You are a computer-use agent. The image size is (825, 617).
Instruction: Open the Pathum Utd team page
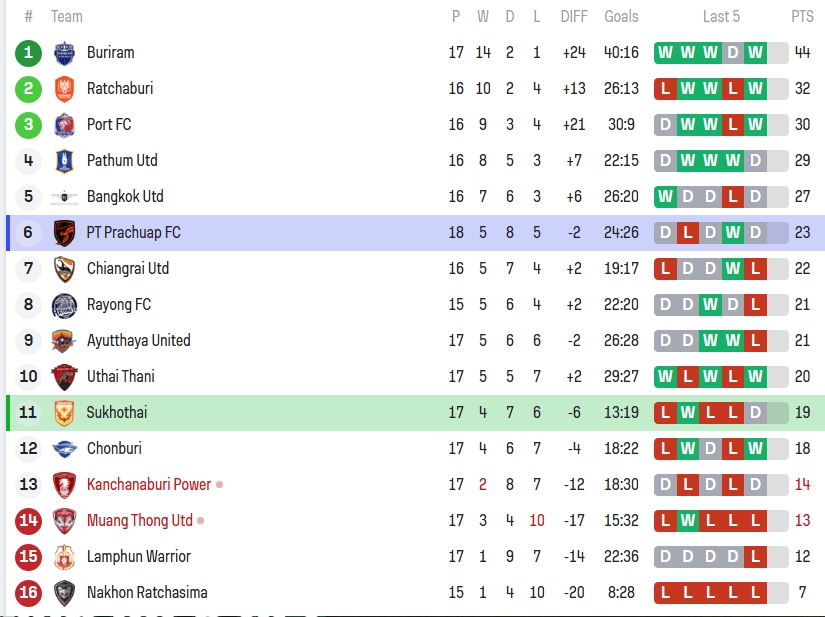click(x=122, y=161)
